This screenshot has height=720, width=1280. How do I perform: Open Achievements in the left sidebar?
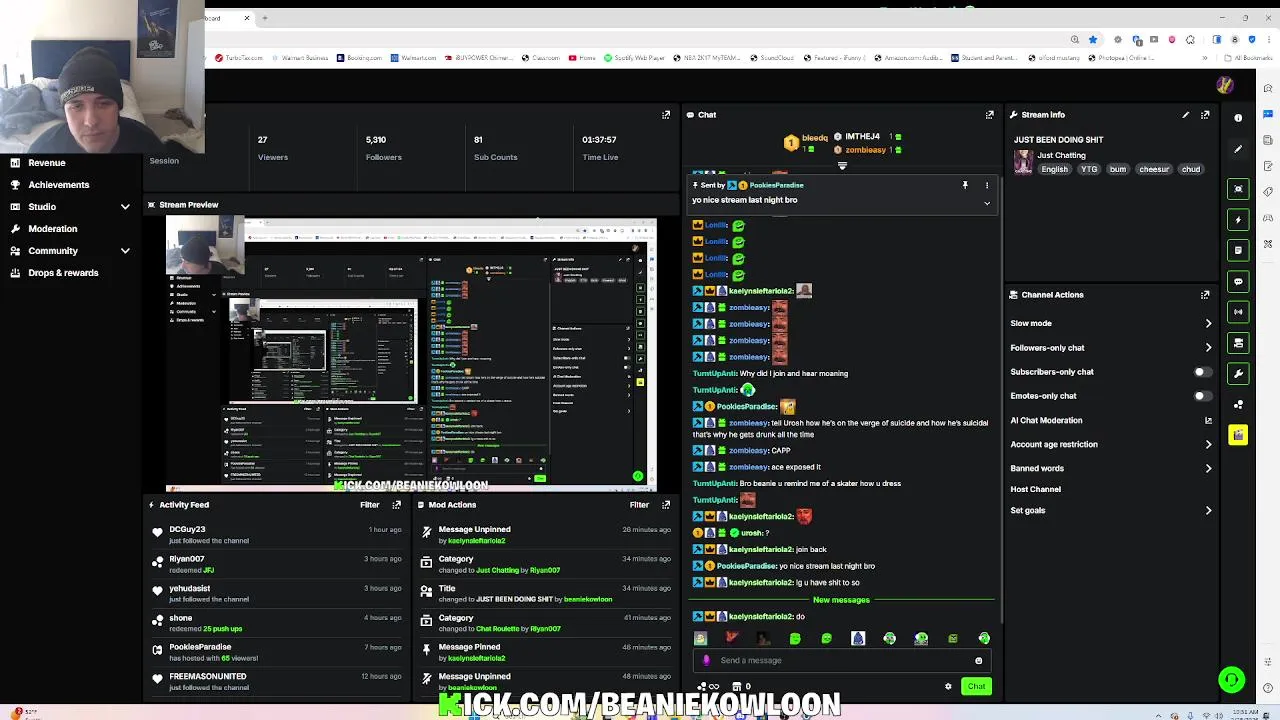[x=58, y=184]
